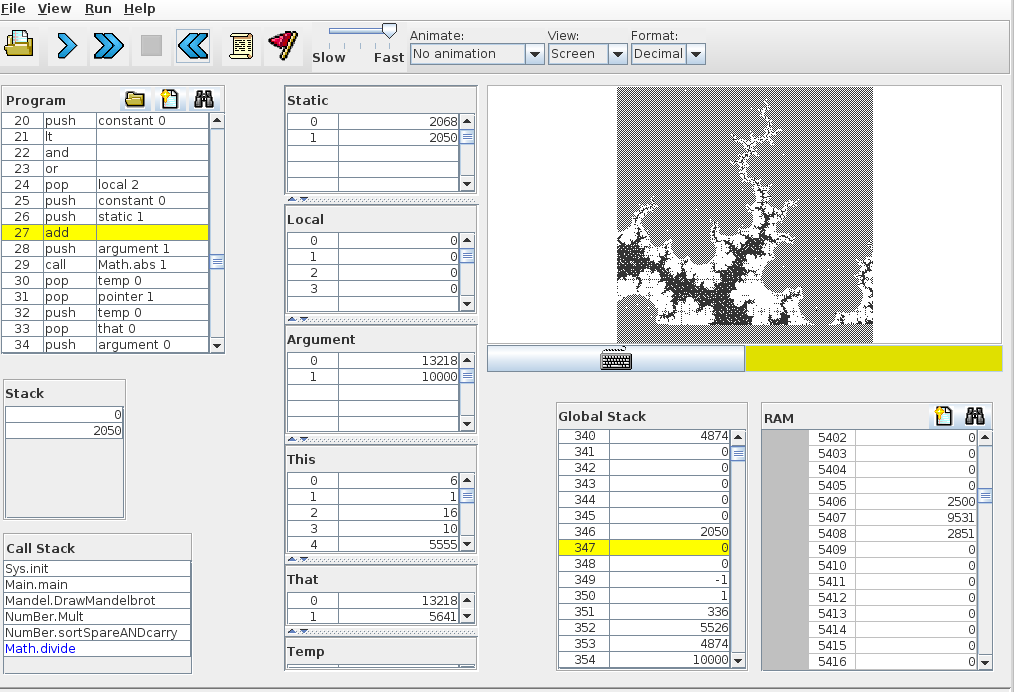The height and width of the screenshot is (692, 1014).
Task: Click the fast forward run button
Action: (108, 45)
